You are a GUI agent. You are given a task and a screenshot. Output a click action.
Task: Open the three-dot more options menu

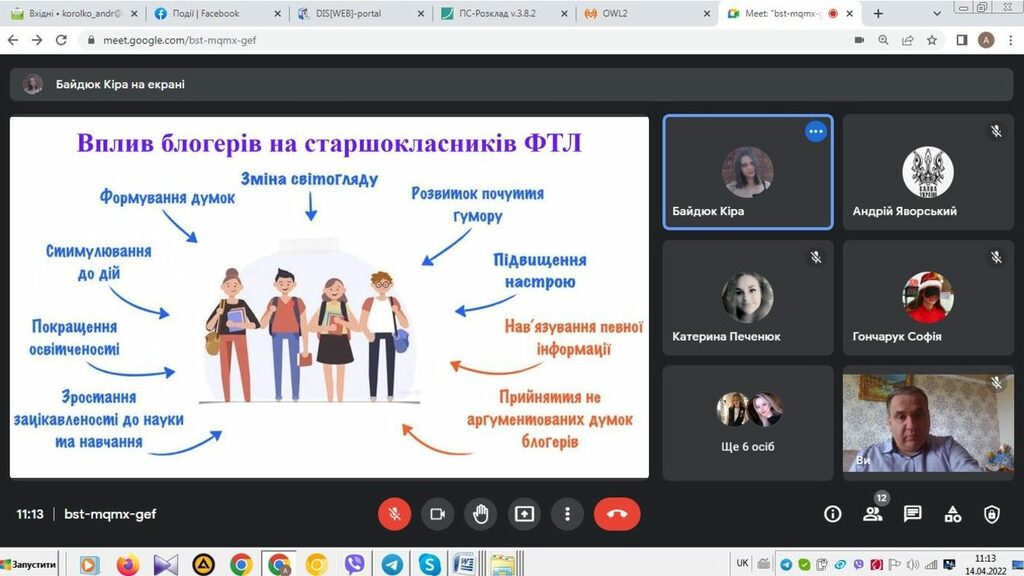pos(567,514)
